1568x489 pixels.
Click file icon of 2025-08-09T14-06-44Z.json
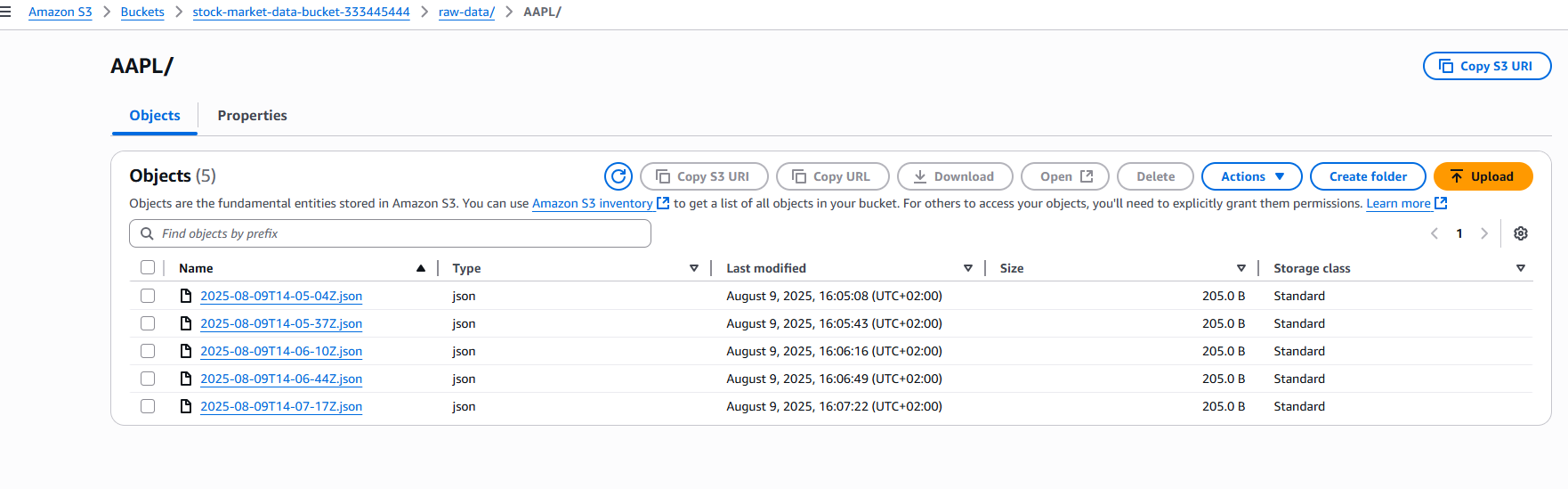186,379
